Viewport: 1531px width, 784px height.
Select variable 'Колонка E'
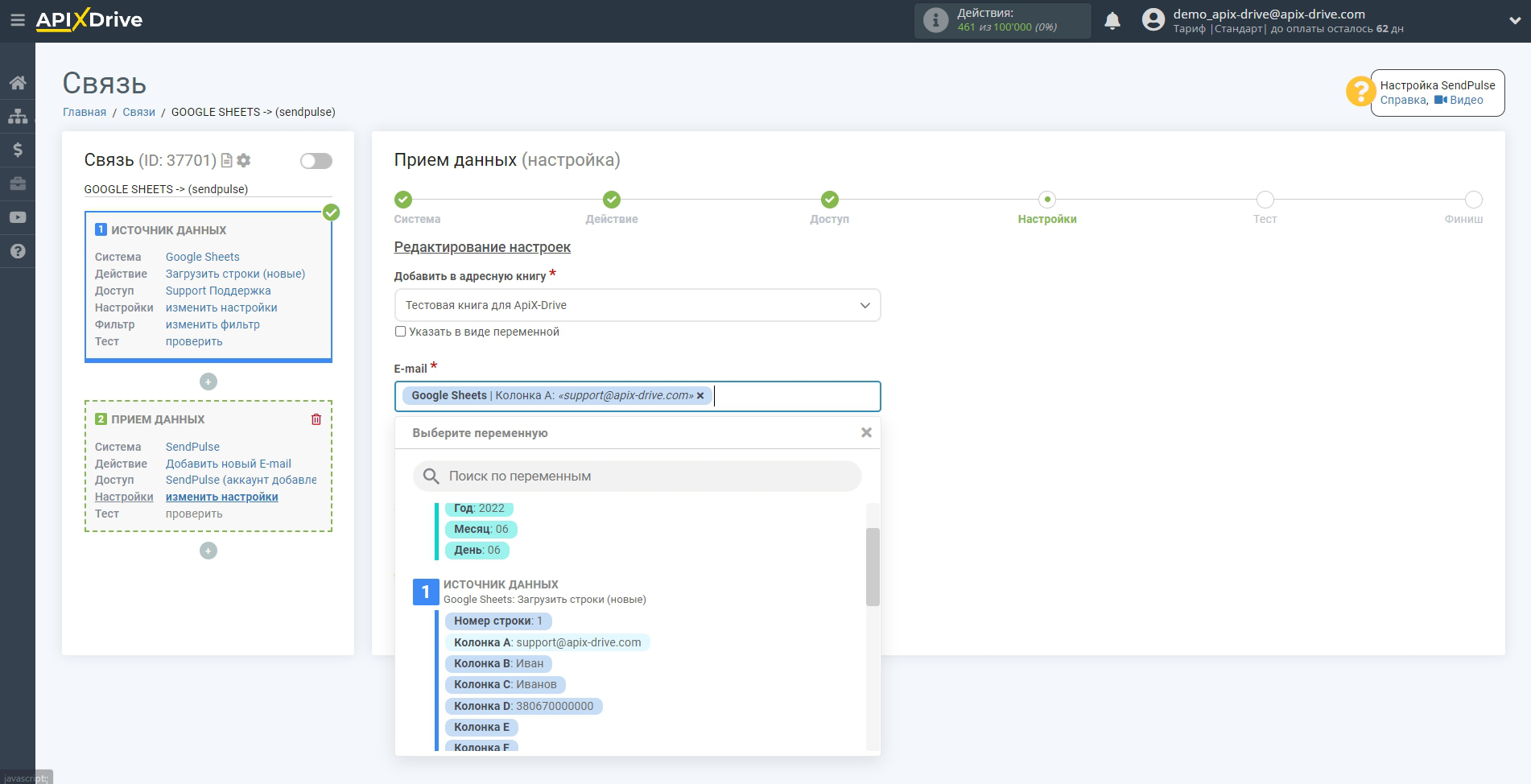pos(481,728)
